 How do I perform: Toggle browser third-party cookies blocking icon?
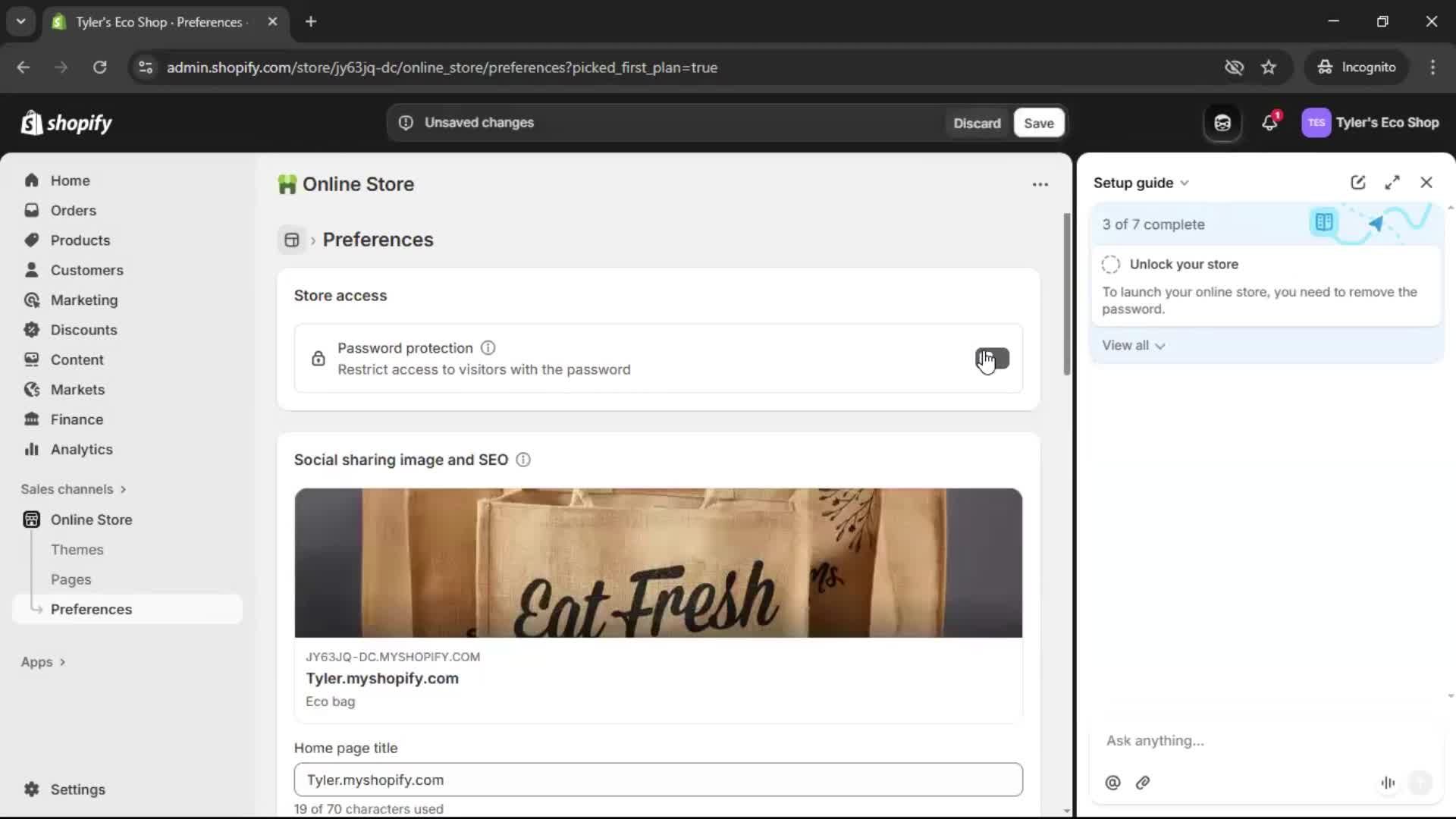coord(1234,67)
